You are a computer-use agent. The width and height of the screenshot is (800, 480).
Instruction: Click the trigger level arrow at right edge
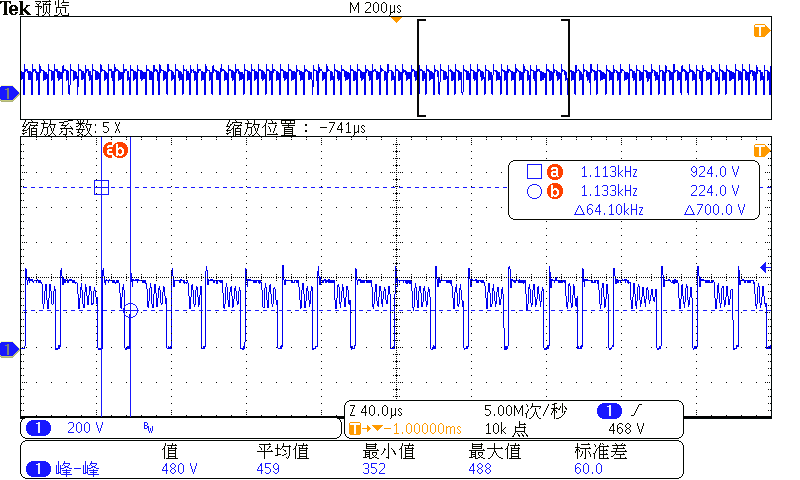(765, 267)
